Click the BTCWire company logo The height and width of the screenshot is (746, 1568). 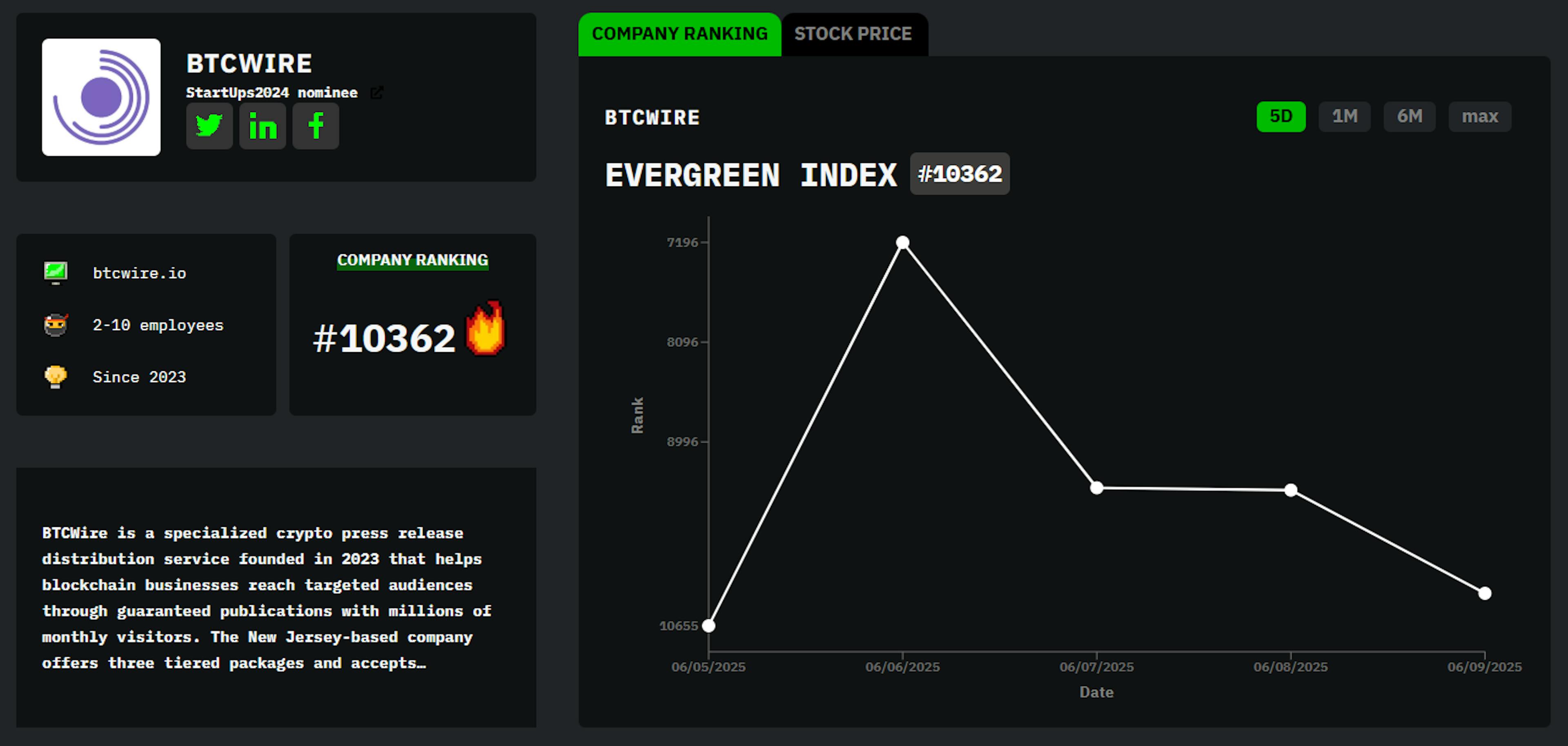point(102,98)
